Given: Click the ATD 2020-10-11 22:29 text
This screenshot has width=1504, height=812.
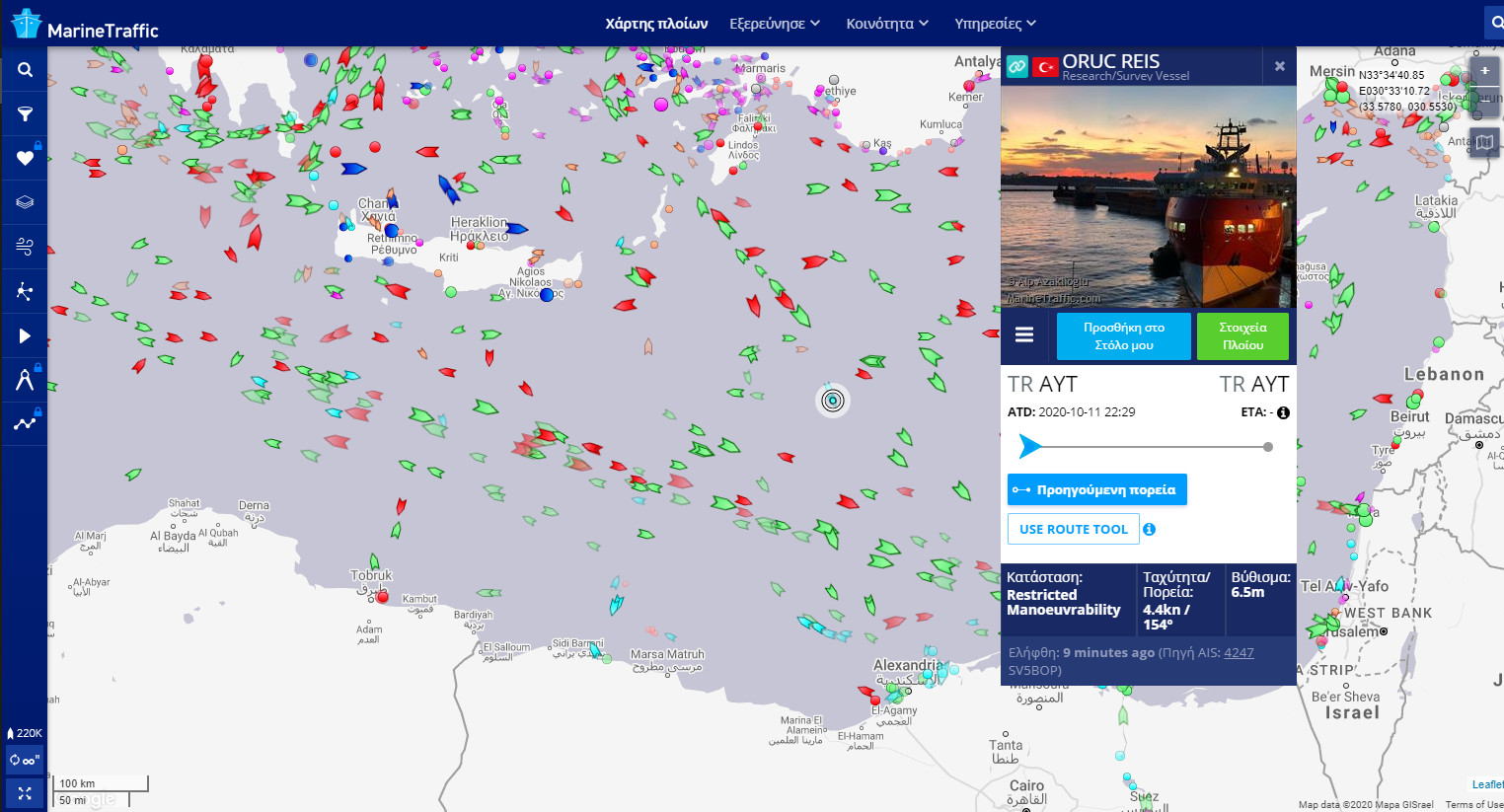Looking at the screenshot, I should click(x=1071, y=412).
